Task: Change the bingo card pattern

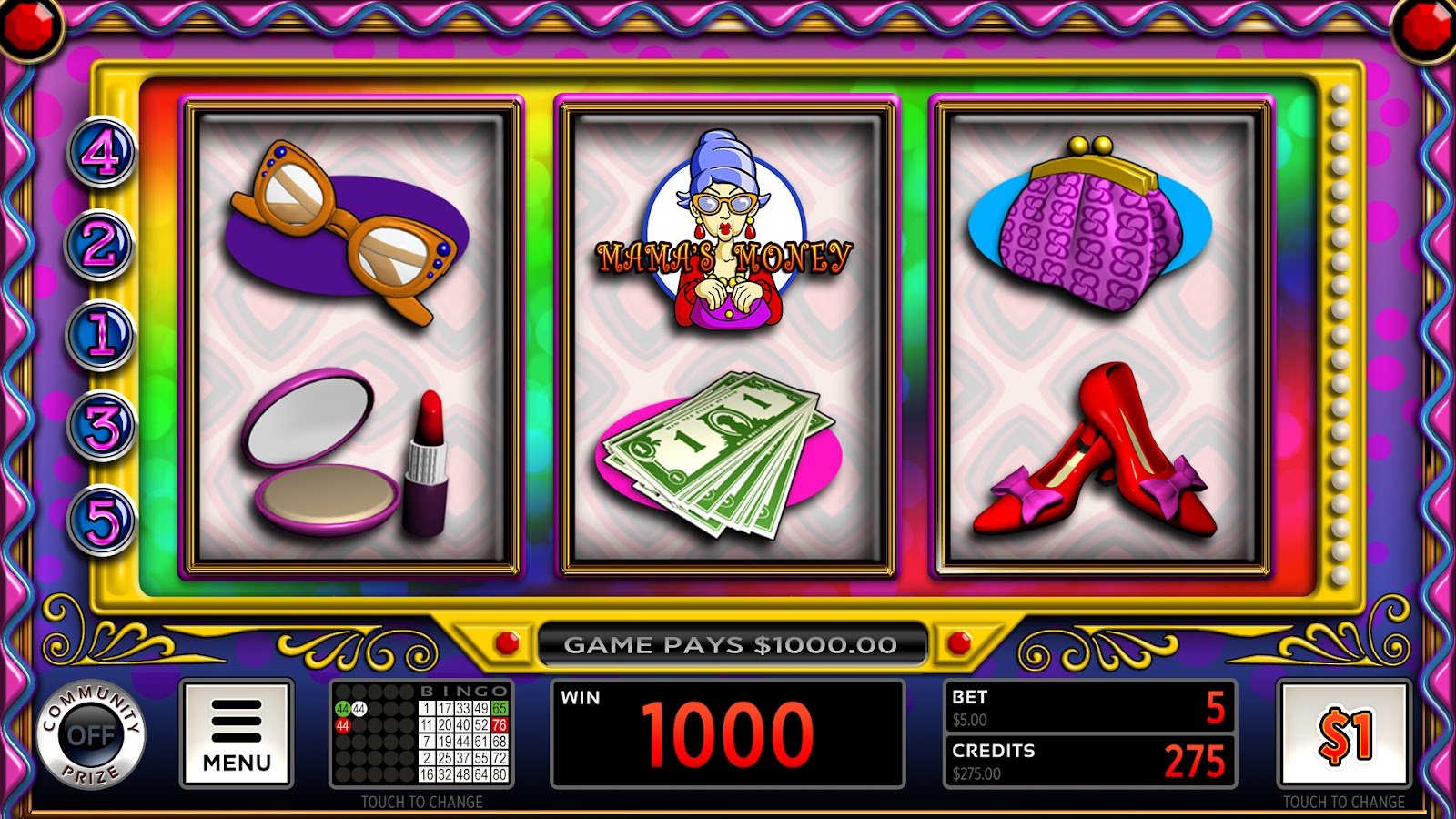Action: (x=421, y=733)
